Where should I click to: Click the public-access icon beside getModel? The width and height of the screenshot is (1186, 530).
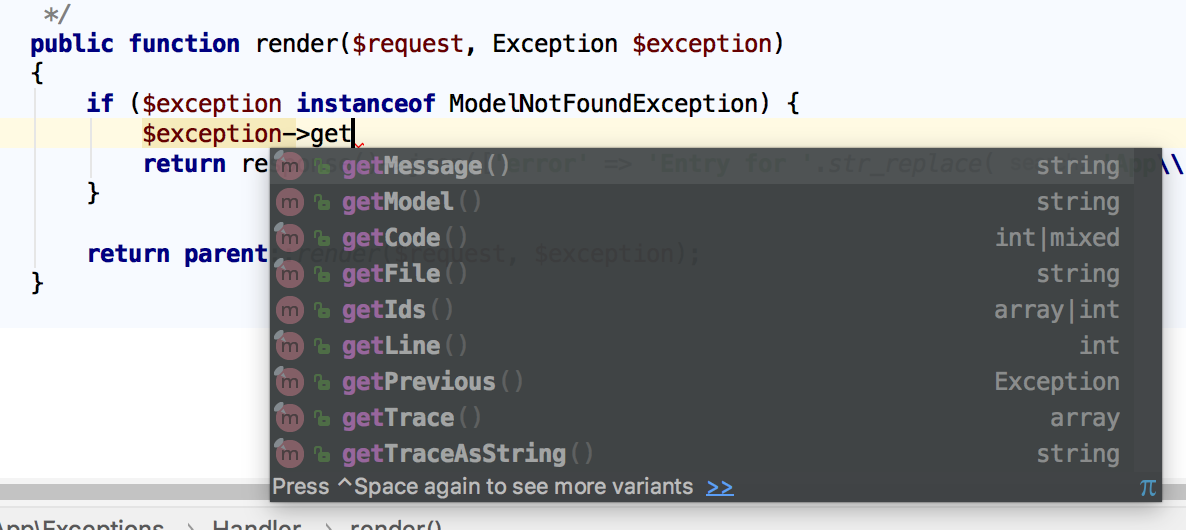point(322,202)
